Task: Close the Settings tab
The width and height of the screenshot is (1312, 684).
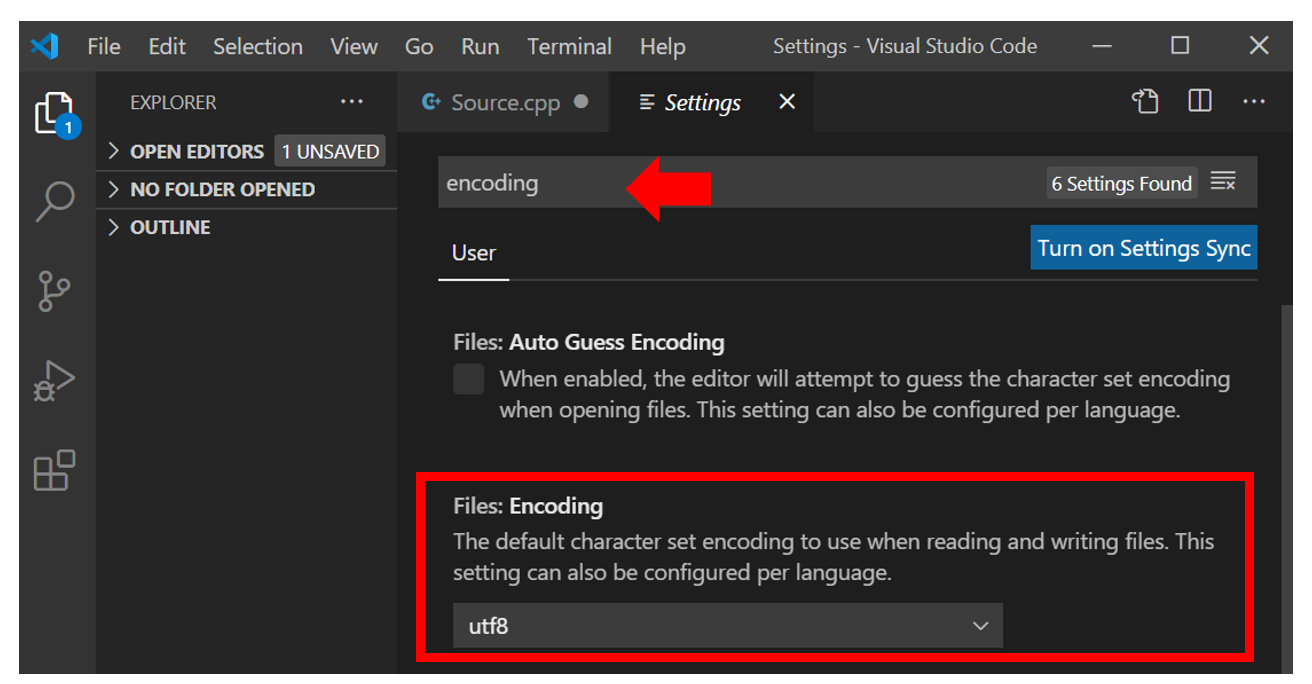Action: [x=787, y=102]
